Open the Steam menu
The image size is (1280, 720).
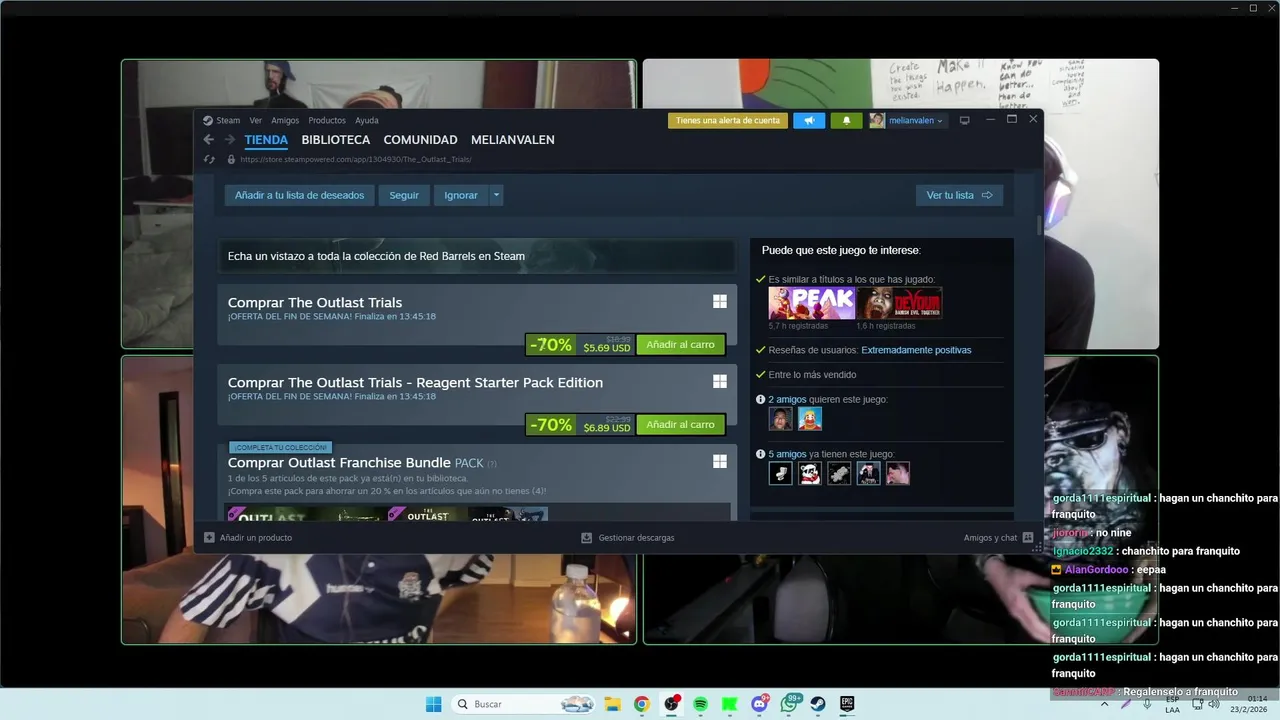pos(228,120)
